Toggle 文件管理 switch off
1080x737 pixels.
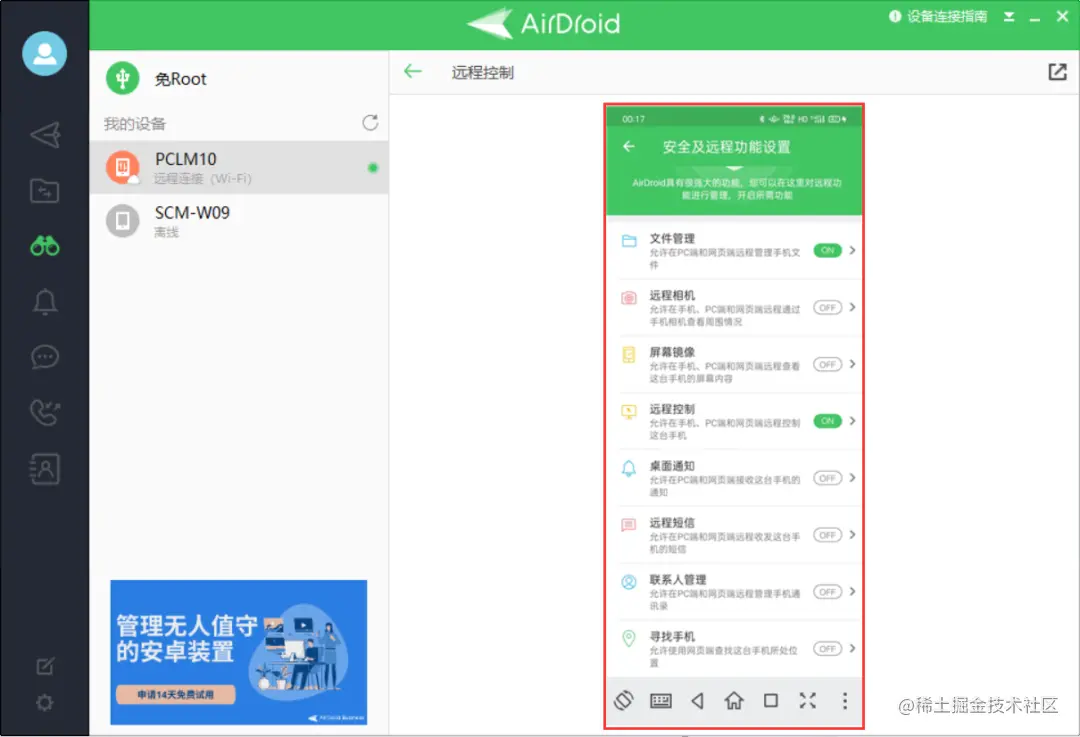pyautogui.click(x=827, y=250)
